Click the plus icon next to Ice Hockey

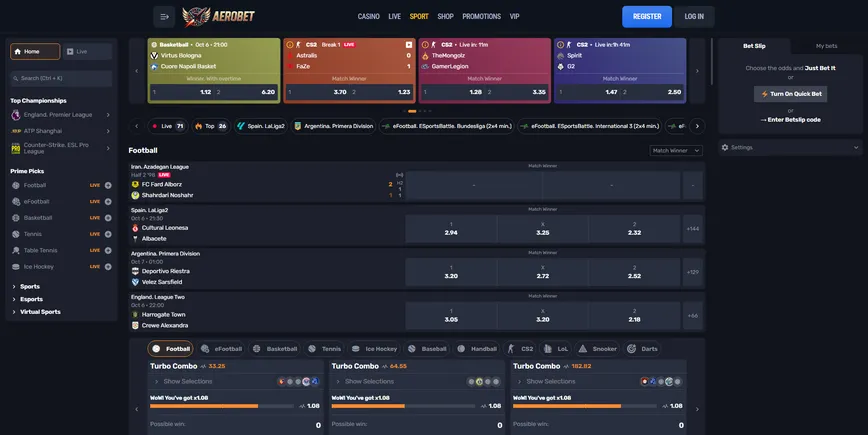click(x=108, y=266)
